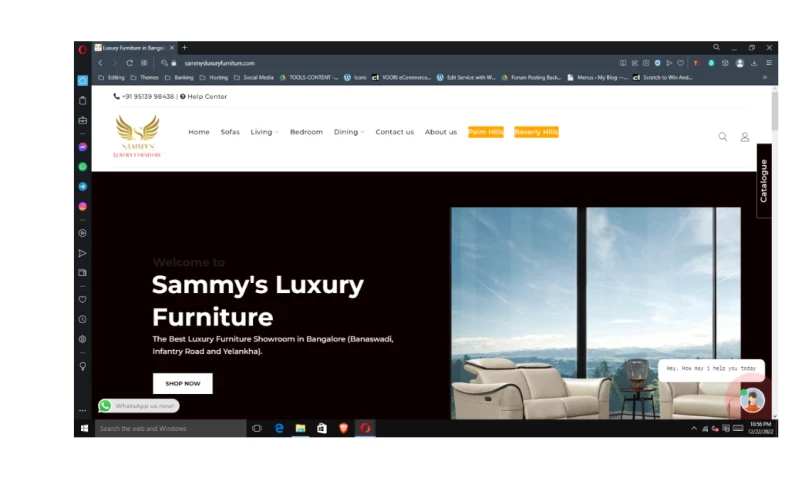Open the blue Home icon in the Opera sidebar
Image resolution: width=800 pixels, height=480 pixels.
click(83, 80)
